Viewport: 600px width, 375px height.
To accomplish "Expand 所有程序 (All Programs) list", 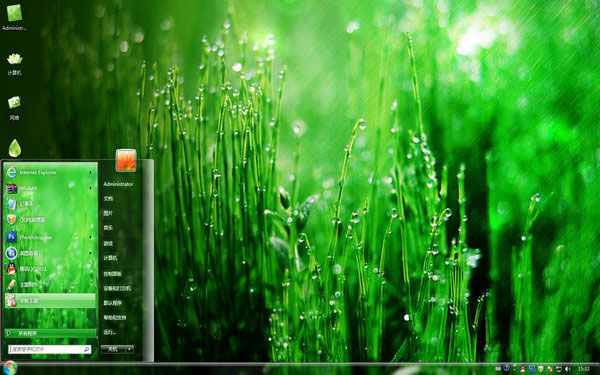I will [50, 333].
